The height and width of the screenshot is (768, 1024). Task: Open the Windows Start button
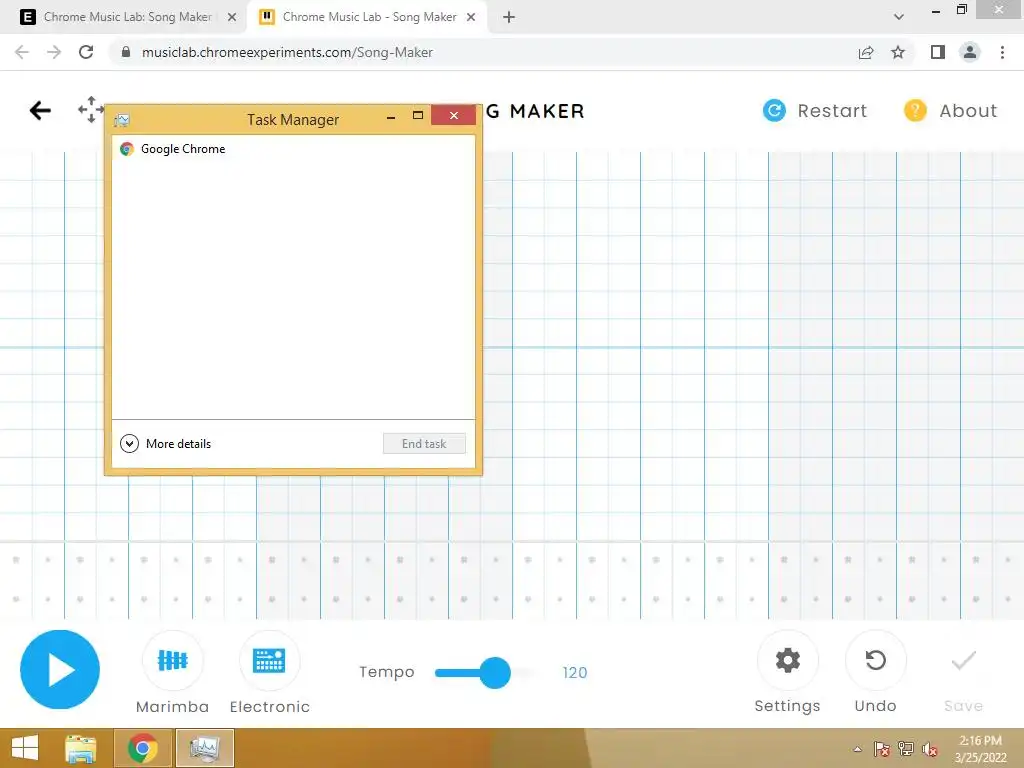tap(25, 748)
